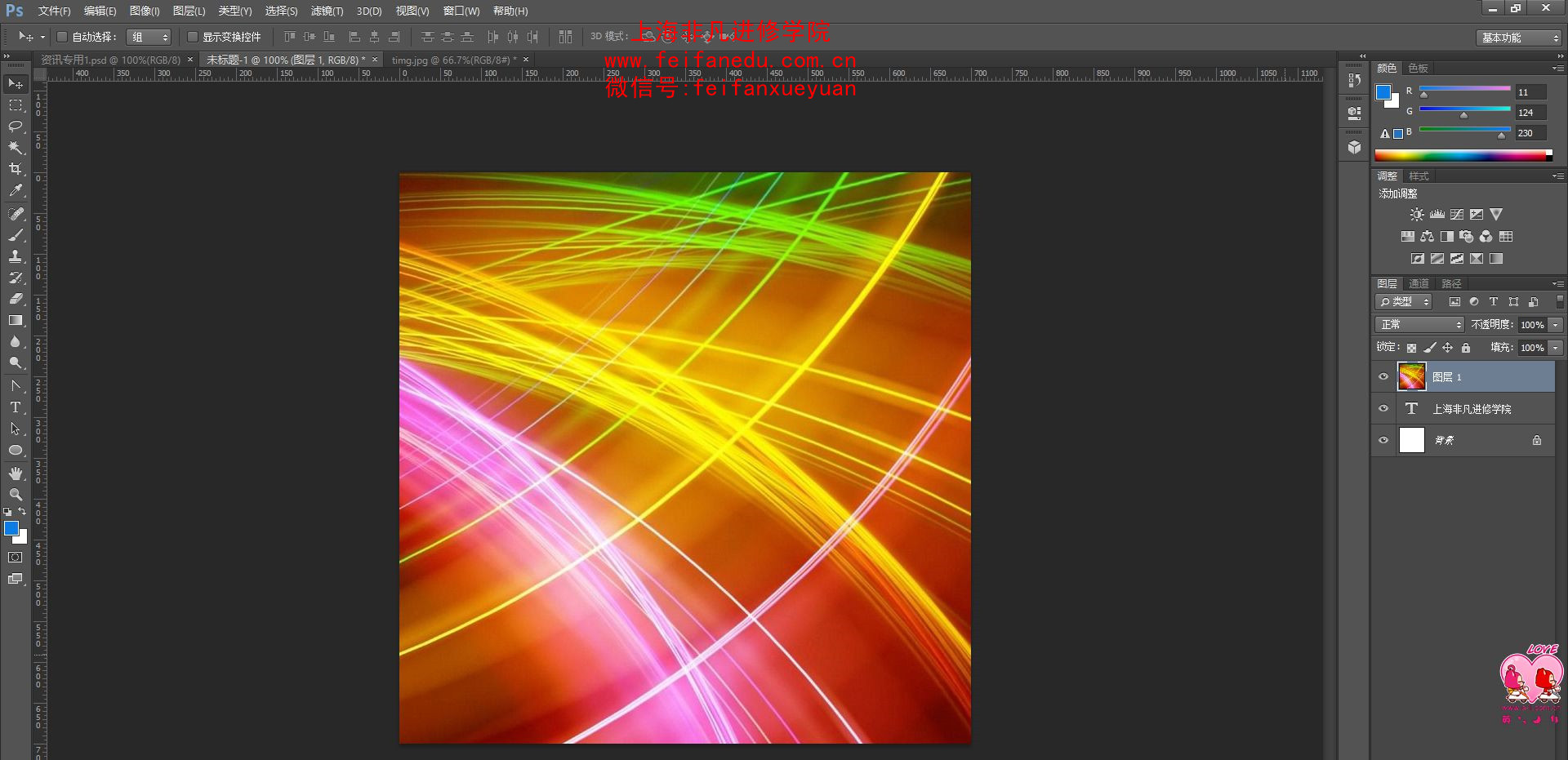Select the Zoom tool
The image size is (1568, 760).
16,495
